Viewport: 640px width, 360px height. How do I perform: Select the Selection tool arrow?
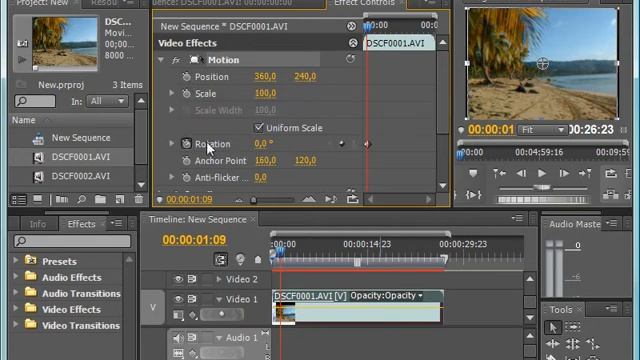pos(553,327)
